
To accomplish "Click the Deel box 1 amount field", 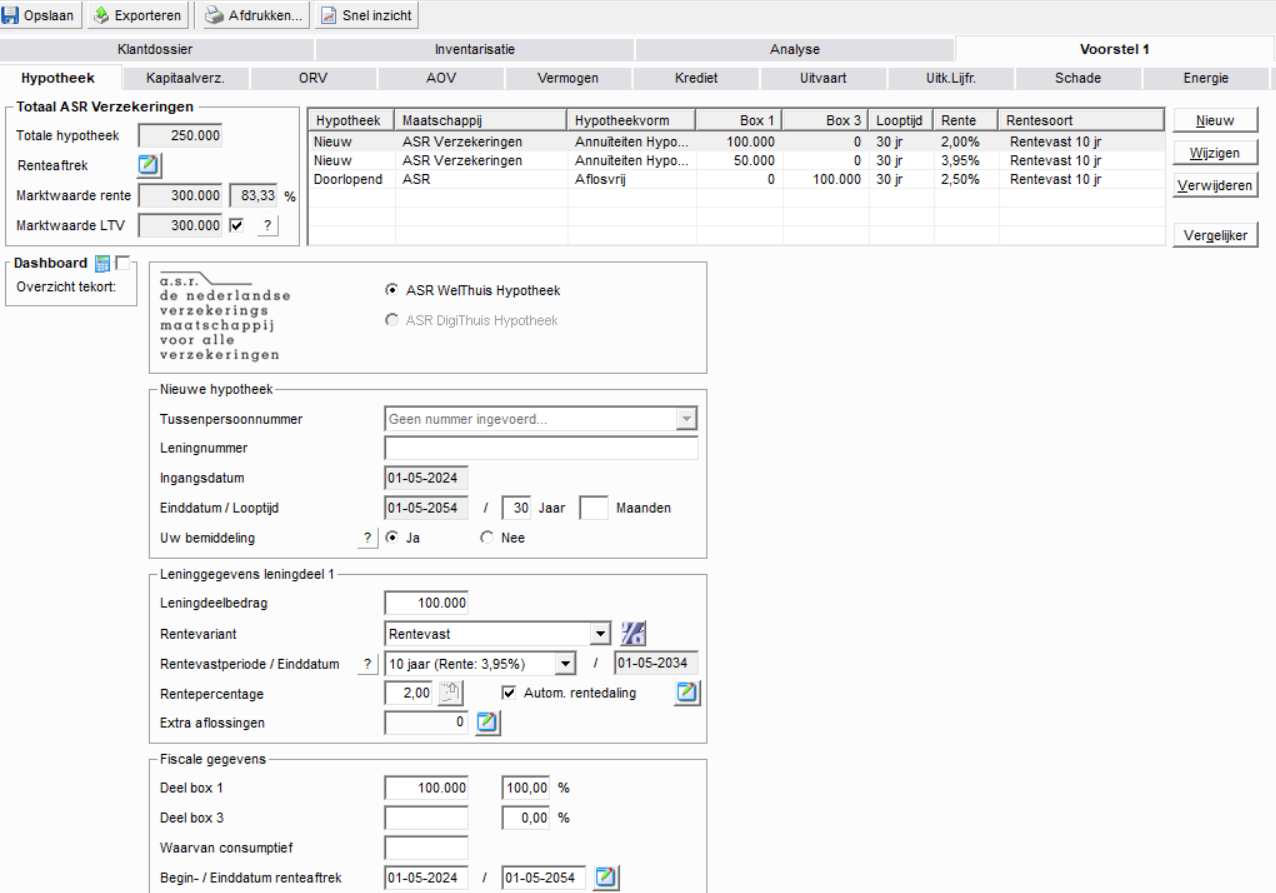I will click(426, 788).
